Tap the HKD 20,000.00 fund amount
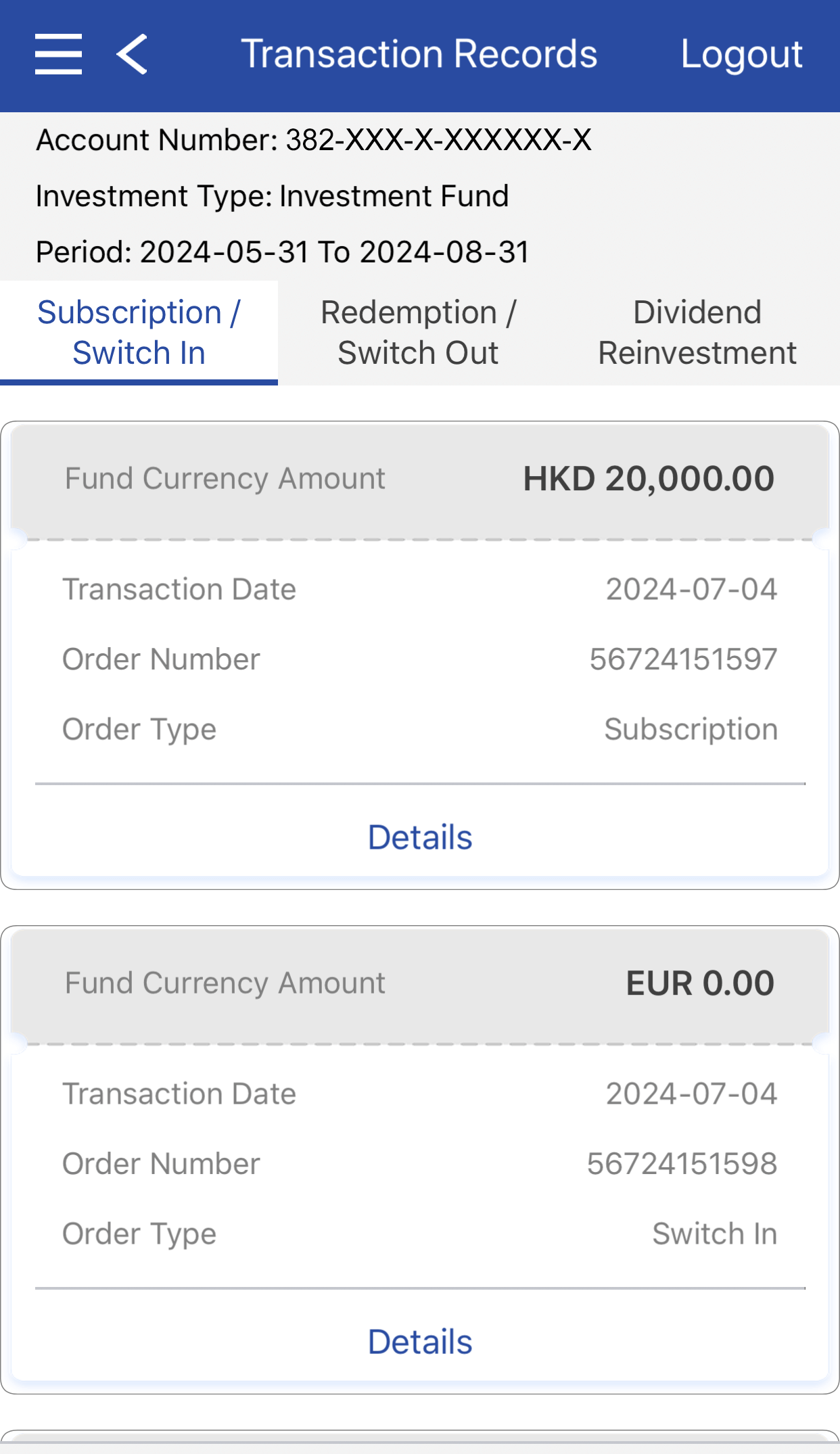 pyautogui.click(x=649, y=479)
